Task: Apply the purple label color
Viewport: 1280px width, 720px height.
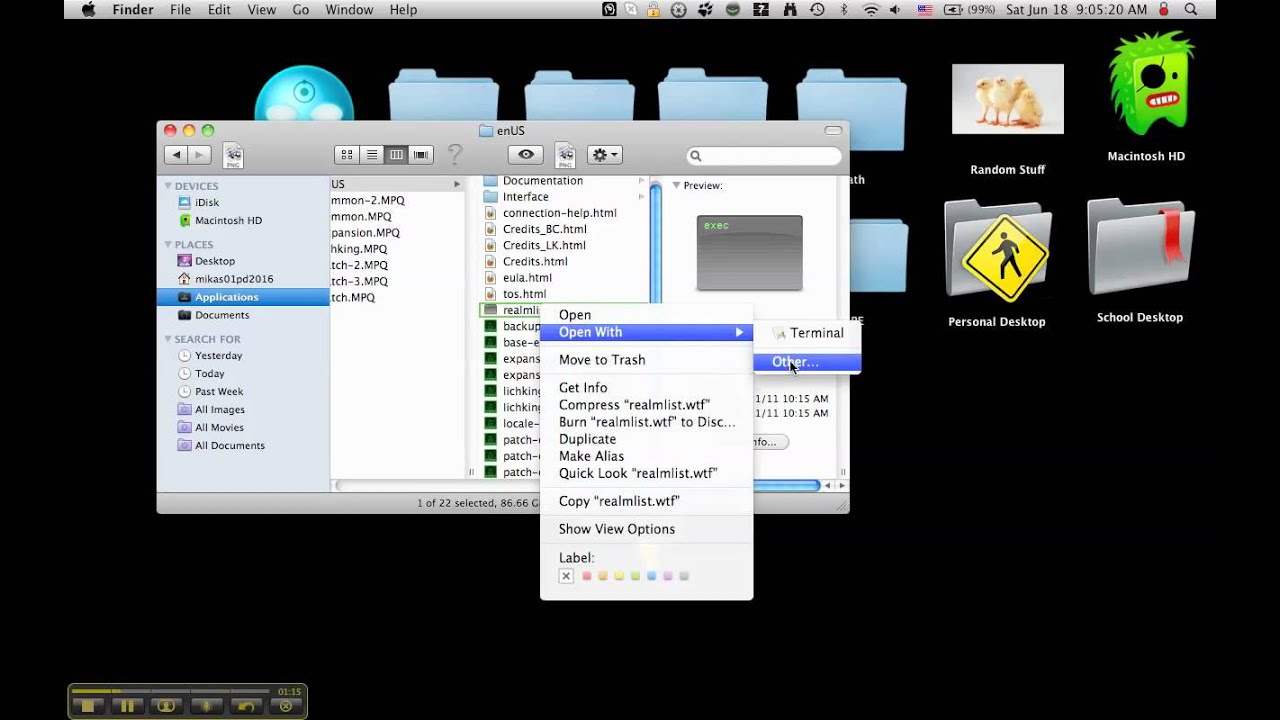Action: point(668,576)
